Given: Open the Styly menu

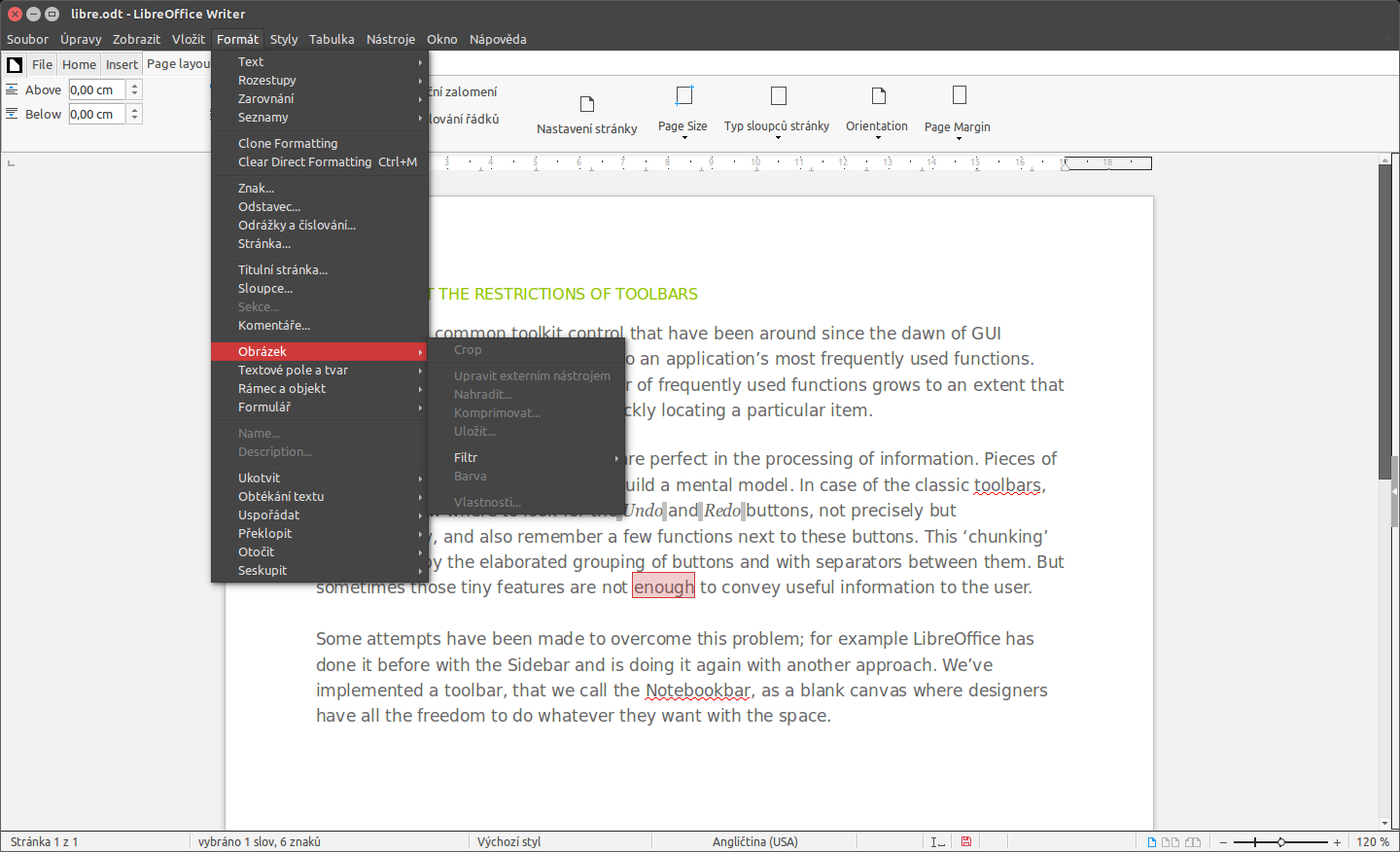Looking at the screenshot, I should (x=284, y=40).
